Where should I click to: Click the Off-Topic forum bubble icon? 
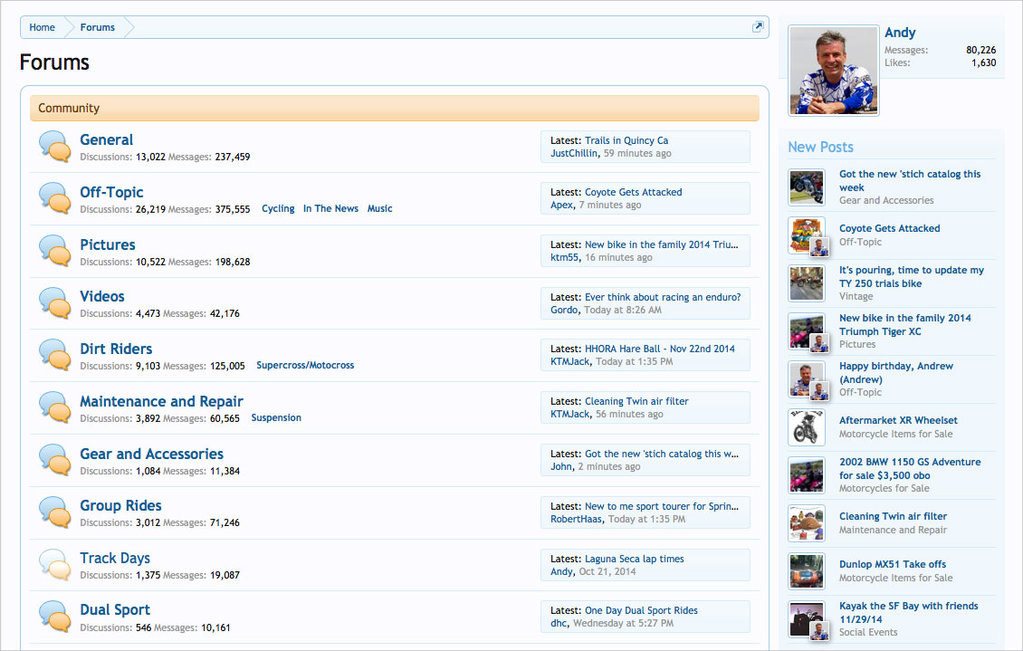(55, 199)
